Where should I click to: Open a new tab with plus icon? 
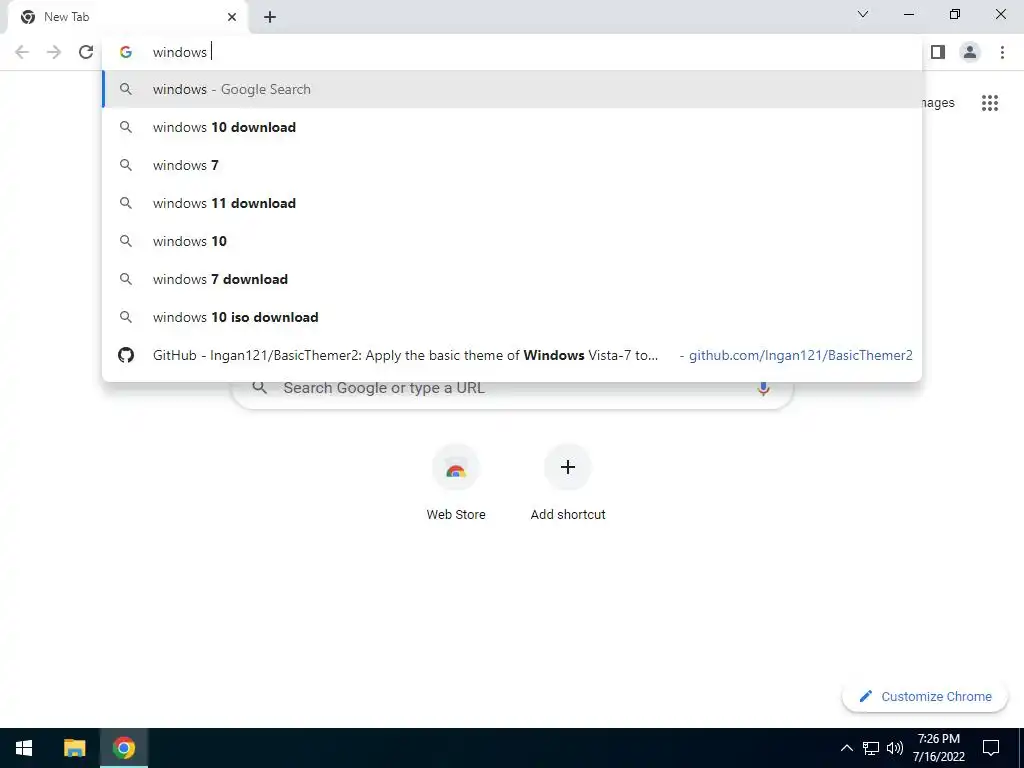(270, 17)
